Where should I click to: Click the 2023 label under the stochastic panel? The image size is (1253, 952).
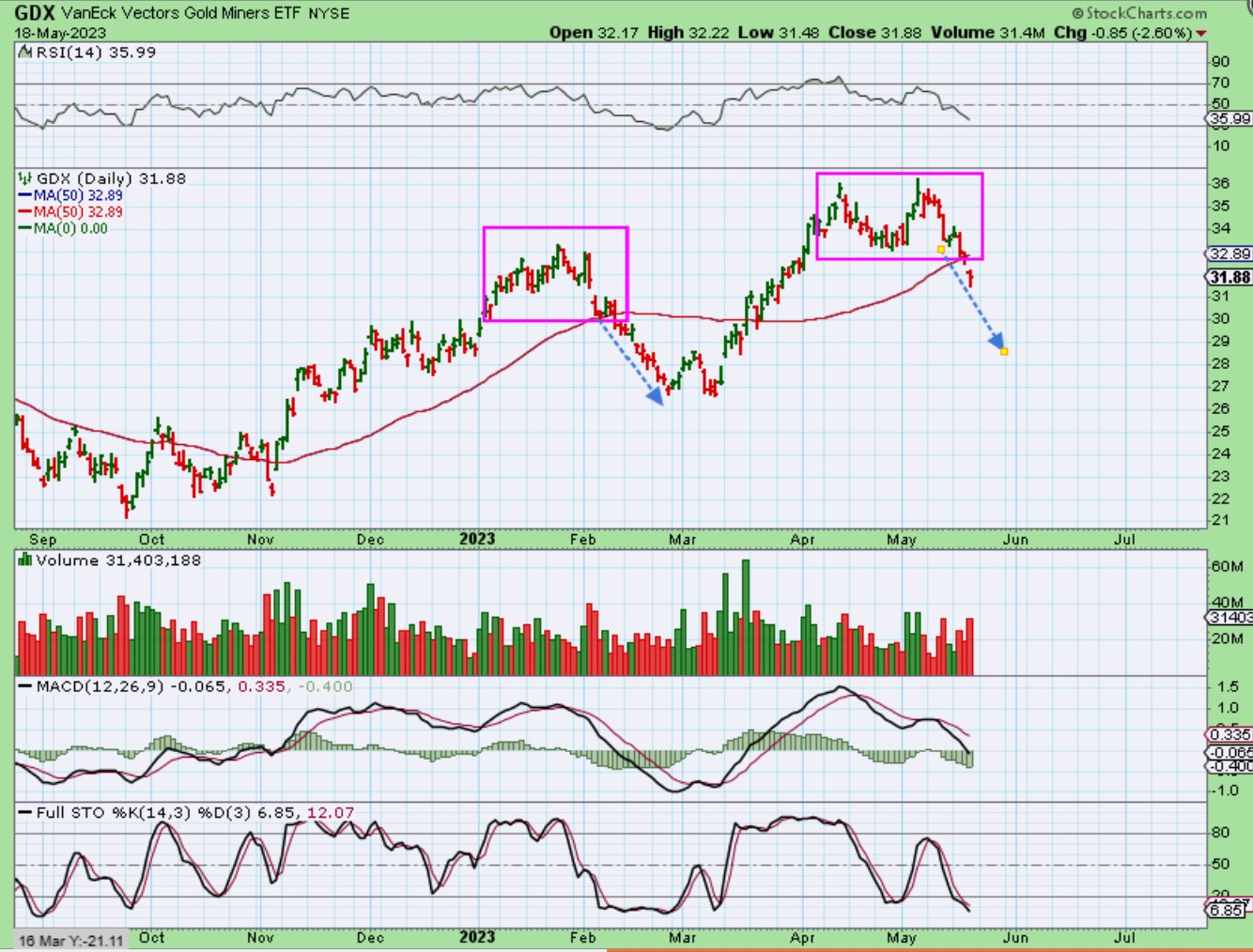coord(477,937)
